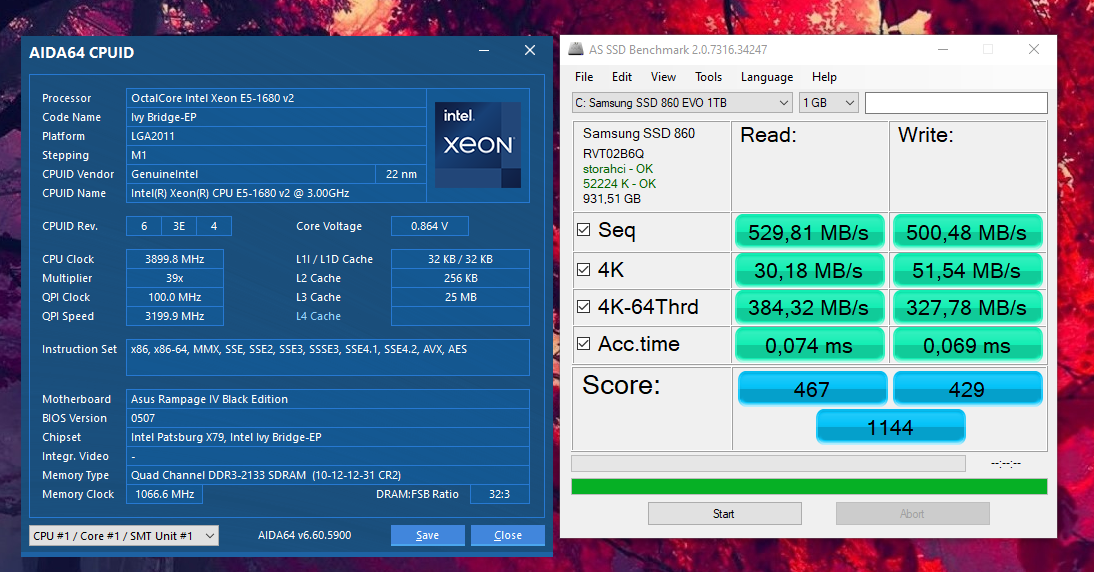
Task: Open the View menu in AS SSD
Action: (663, 77)
